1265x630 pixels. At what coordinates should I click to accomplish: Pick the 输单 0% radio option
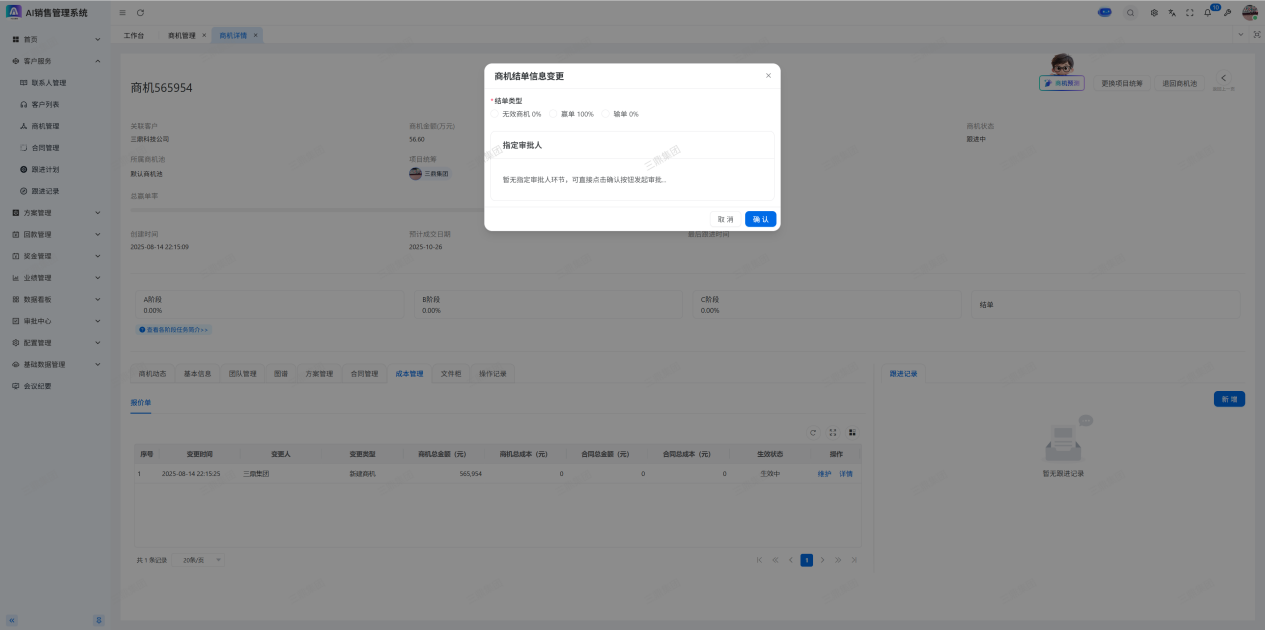click(x=607, y=114)
